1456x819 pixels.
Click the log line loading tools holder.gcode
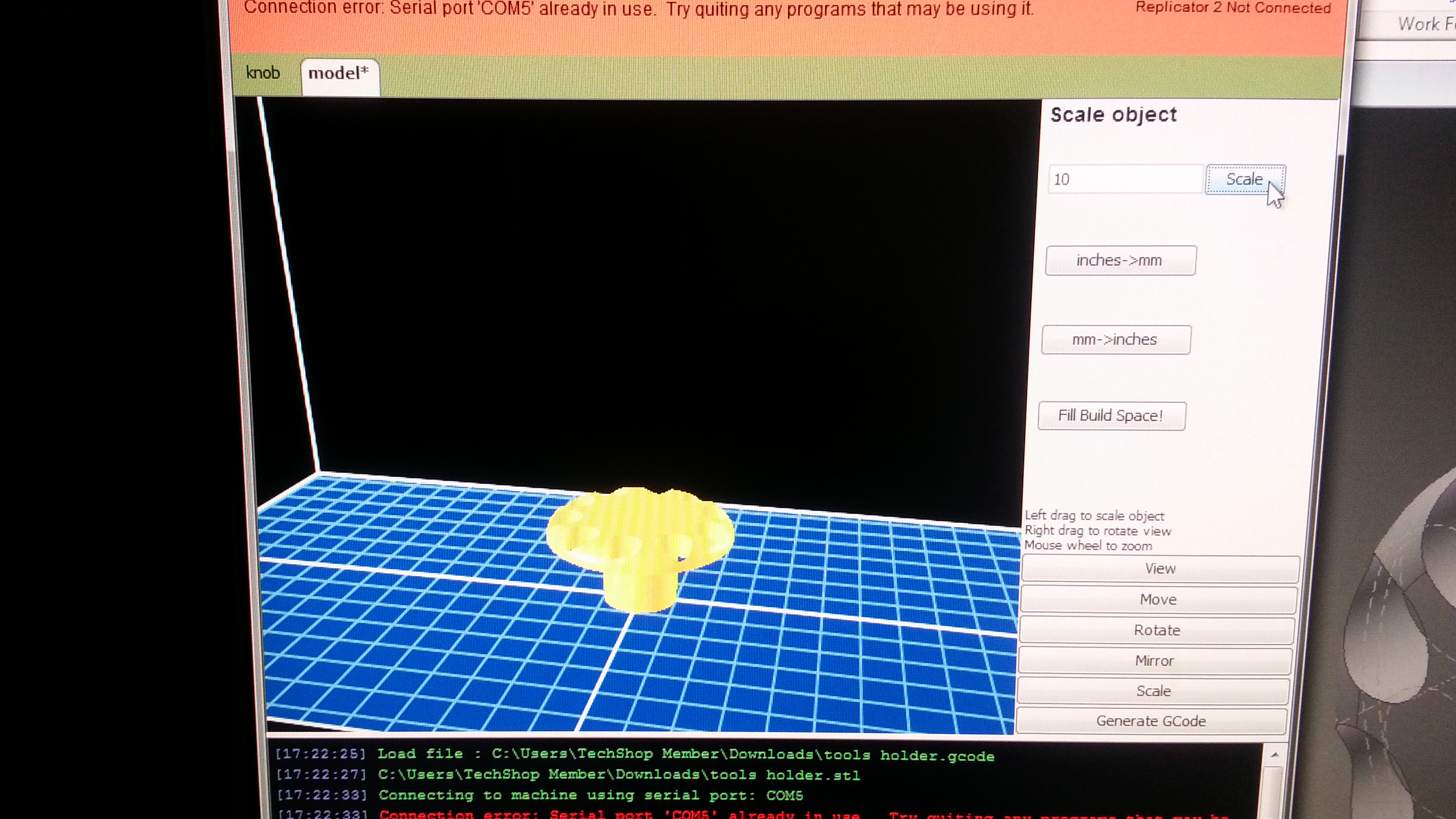[x=635, y=755]
